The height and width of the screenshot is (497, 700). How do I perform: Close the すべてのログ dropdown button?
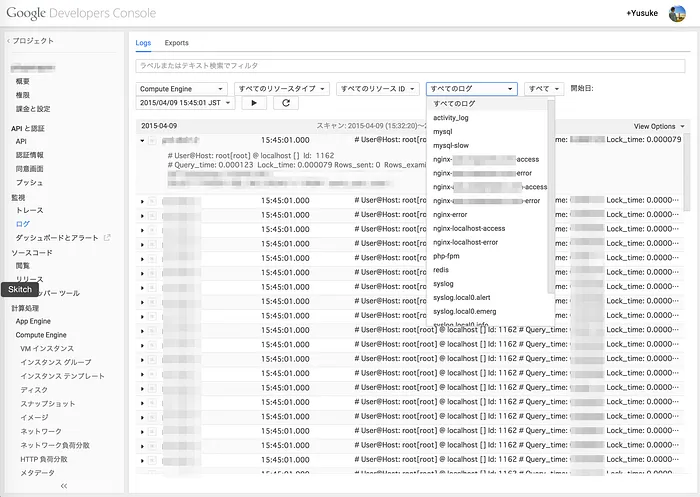(x=472, y=89)
